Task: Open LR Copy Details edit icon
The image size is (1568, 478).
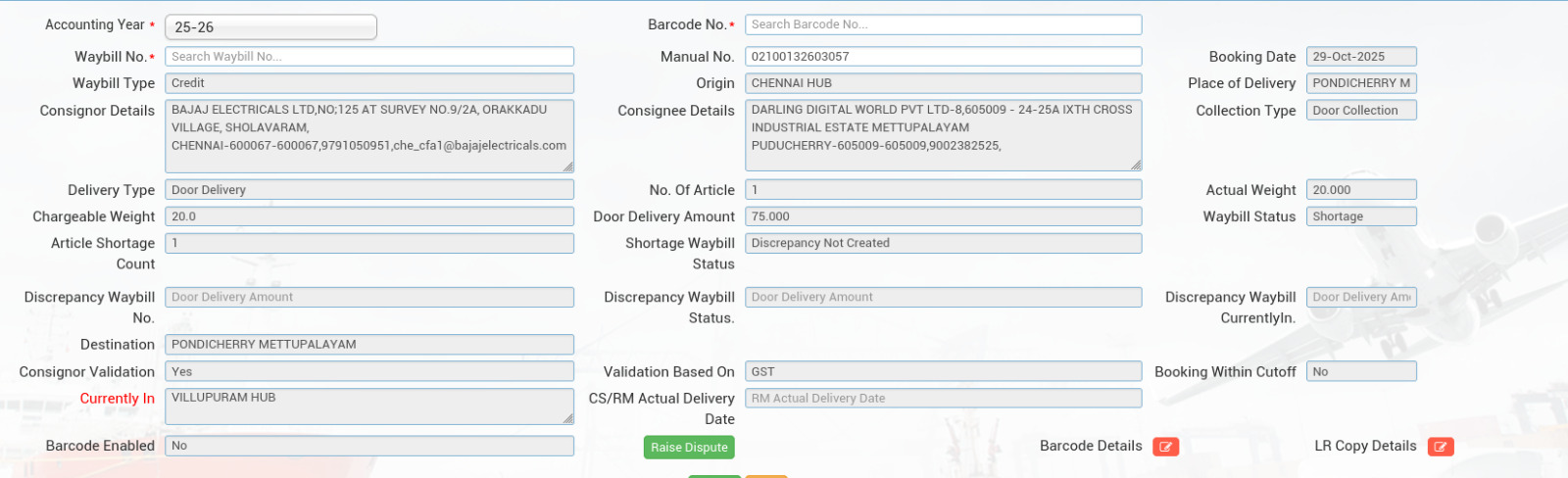Action: click(1440, 447)
